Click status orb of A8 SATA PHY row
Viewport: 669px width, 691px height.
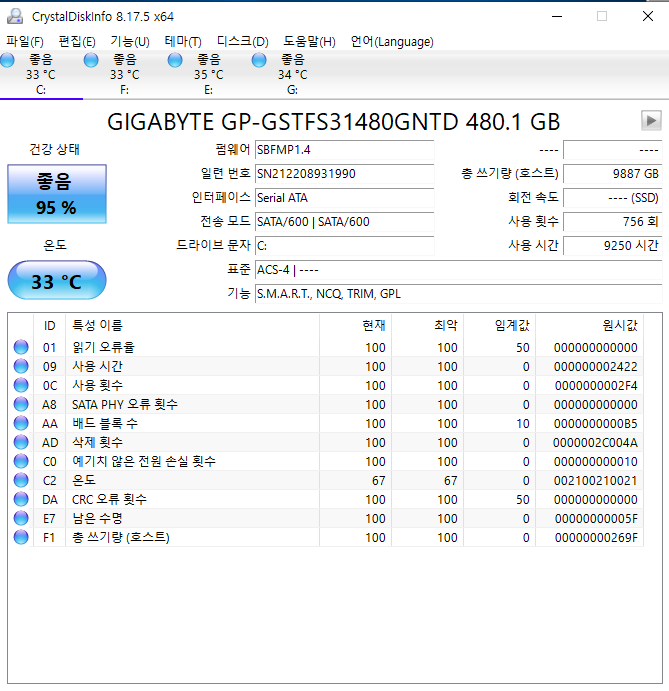click(21, 404)
